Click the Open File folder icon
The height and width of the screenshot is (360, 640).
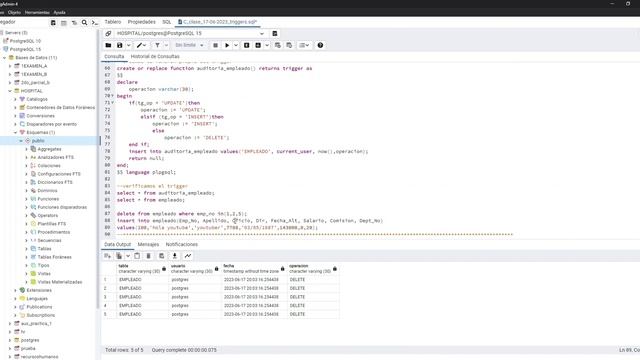[x=108, y=45]
